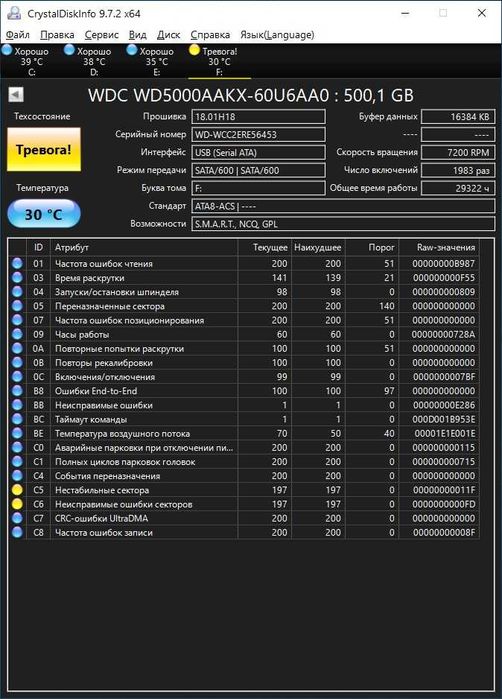The height and width of the screenshot is (699, 502).
Task: Click status icon of C8 Частота ошибок записи
Action: click(17, 532)
